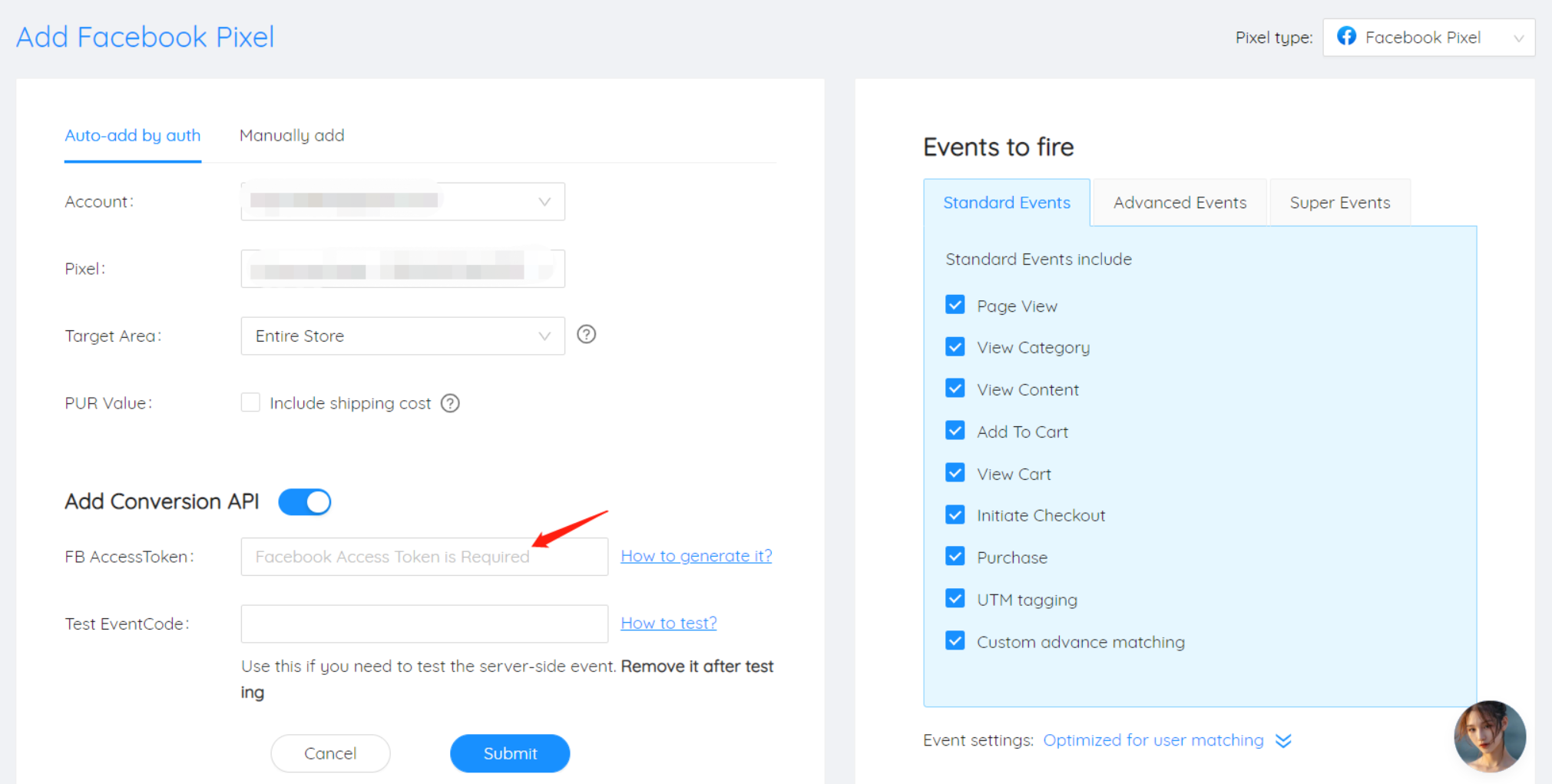Uncheck the Add To Cart event

[x=955, y=431]
